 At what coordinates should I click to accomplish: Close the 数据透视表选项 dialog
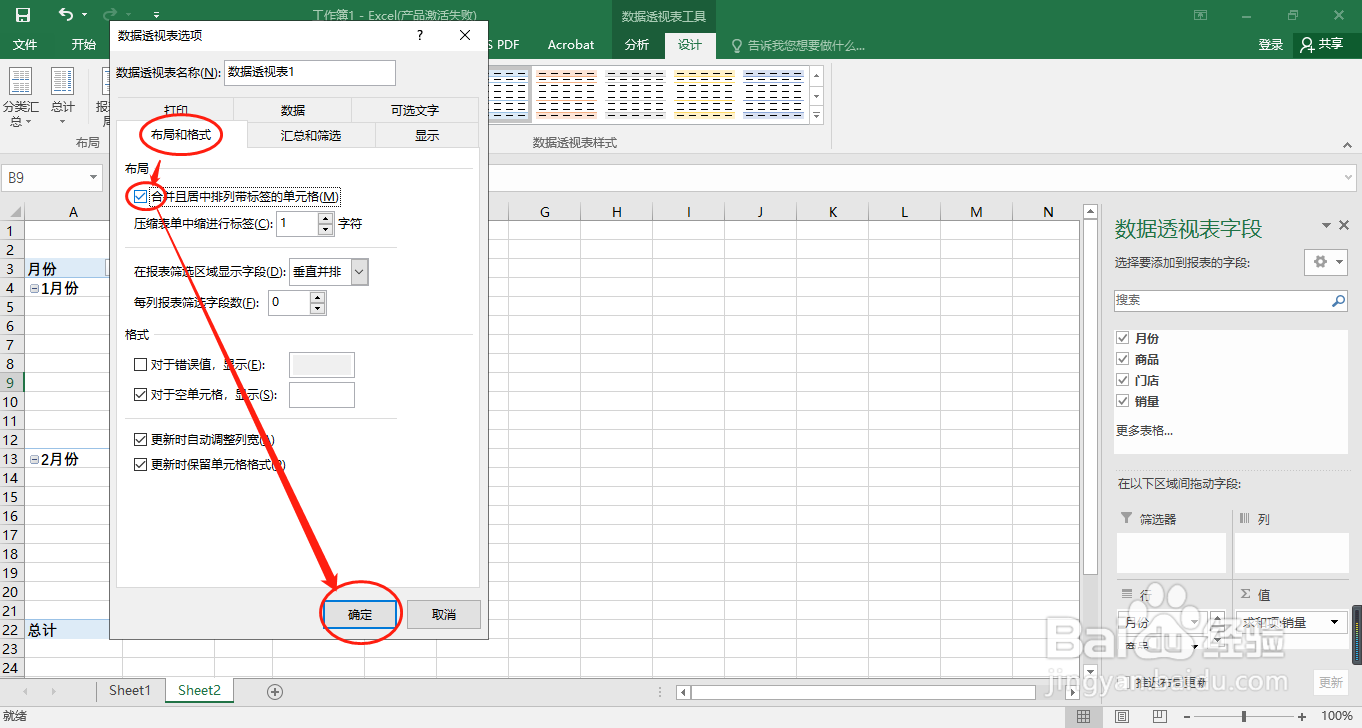465,35
